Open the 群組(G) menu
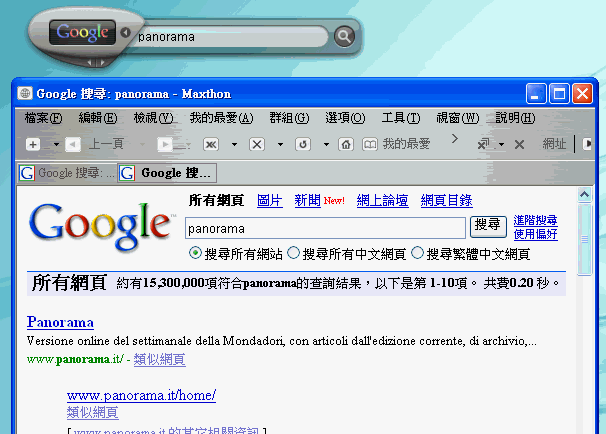Screen dimensions: 606x434 pos(289,117)
